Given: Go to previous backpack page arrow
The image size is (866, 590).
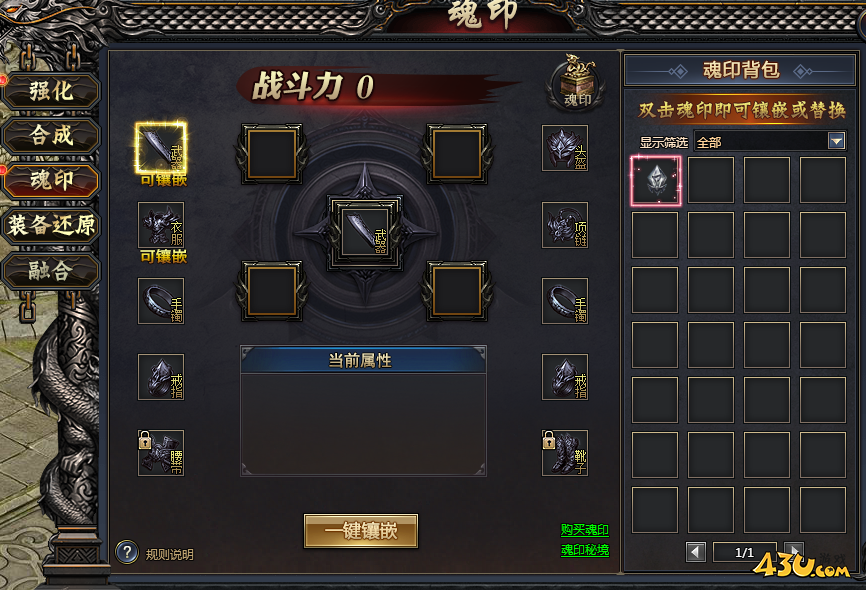Looking at the screenshot, I should [x=696, y=551].
